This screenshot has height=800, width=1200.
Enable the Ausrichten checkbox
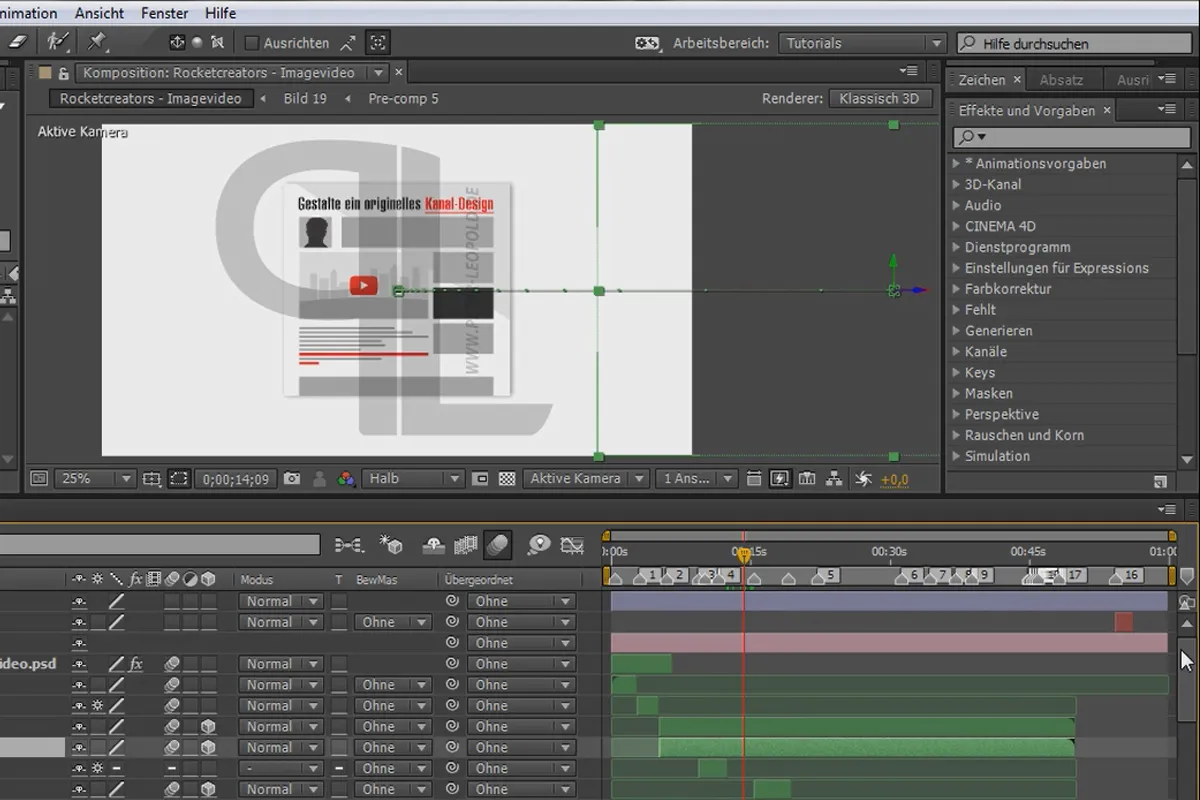pyautogui.click(x=252, y=43)
